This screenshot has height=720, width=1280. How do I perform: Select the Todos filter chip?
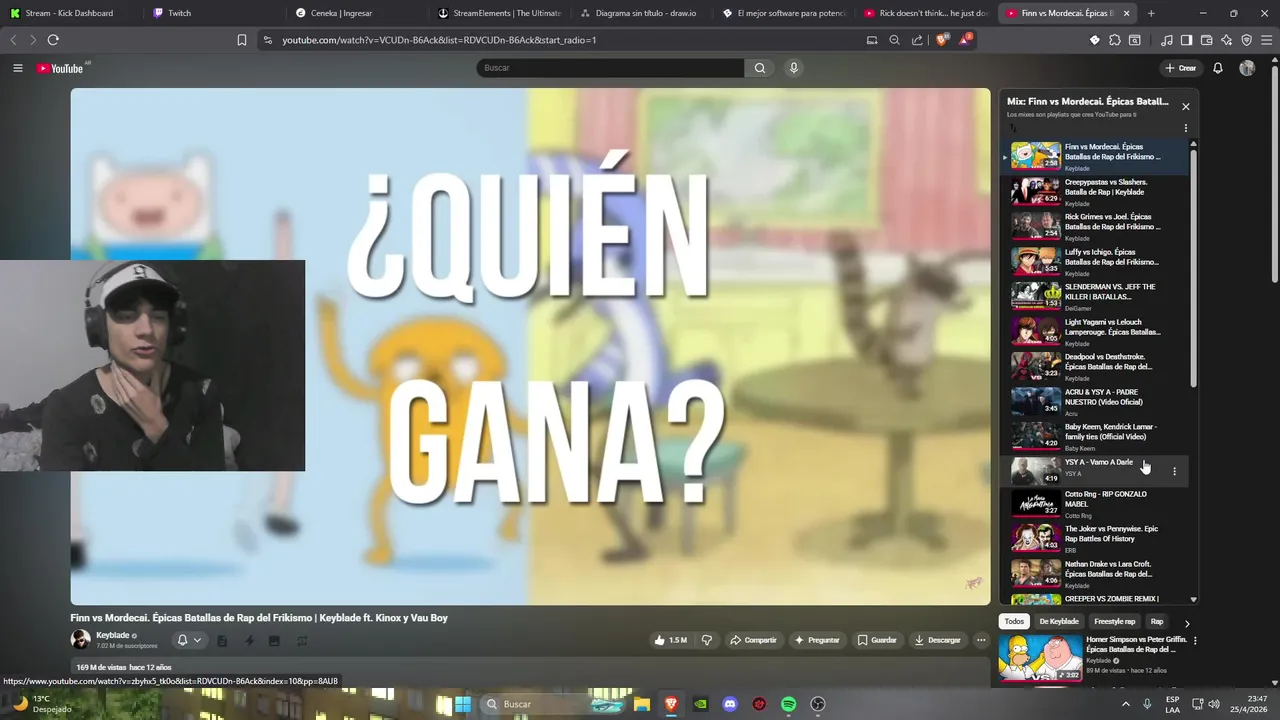pos(1014,622)
